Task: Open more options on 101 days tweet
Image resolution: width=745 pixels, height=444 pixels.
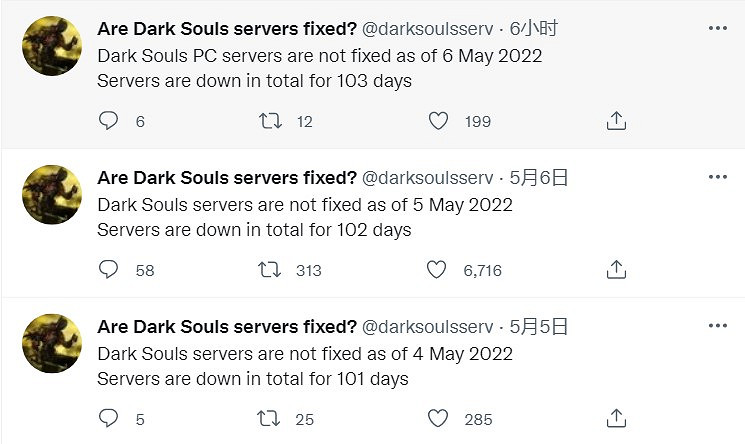Action: pyautogui.click(x=717, y=327)
